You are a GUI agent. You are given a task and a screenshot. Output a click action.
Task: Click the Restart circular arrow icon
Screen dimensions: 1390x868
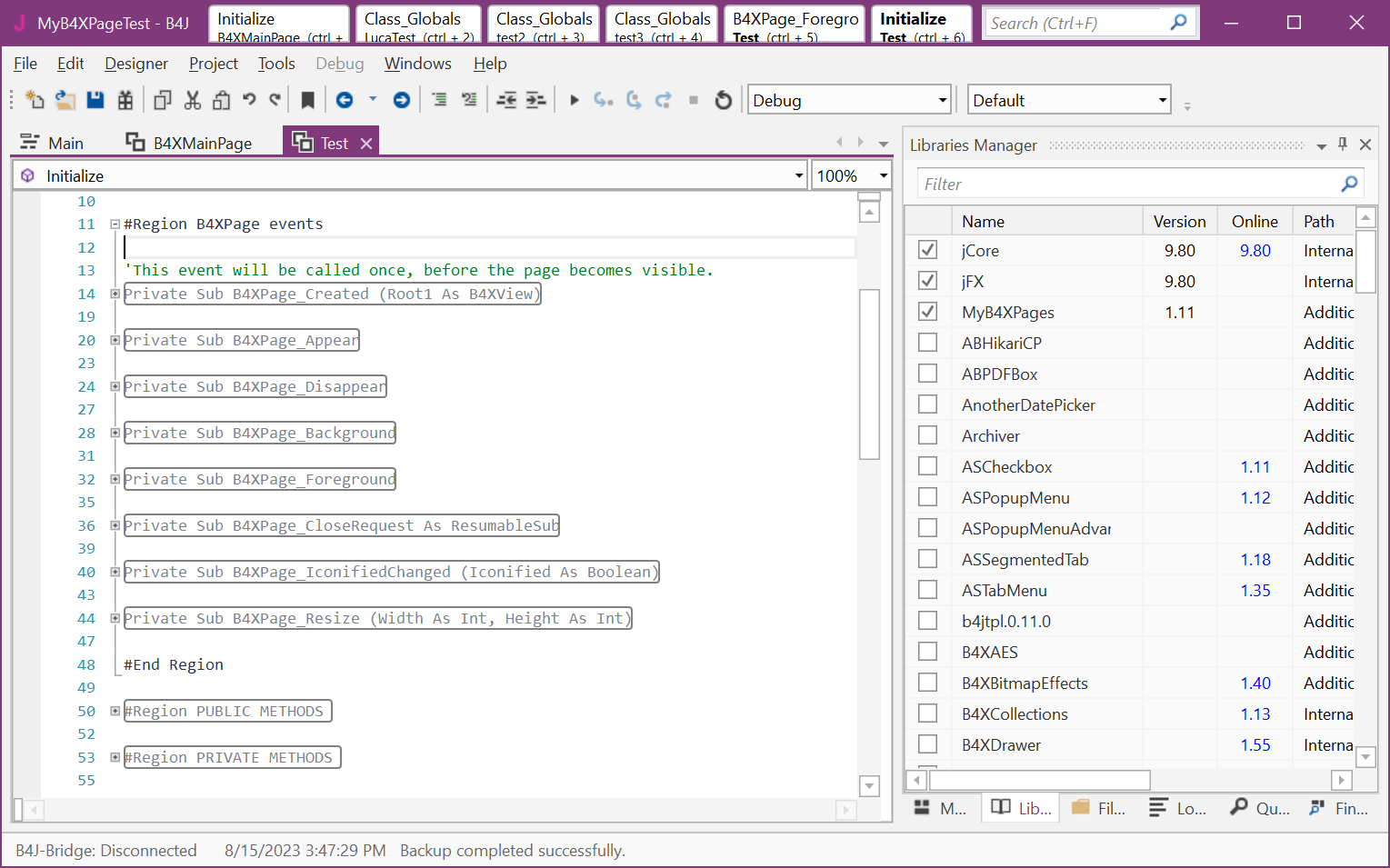point(724,100)
